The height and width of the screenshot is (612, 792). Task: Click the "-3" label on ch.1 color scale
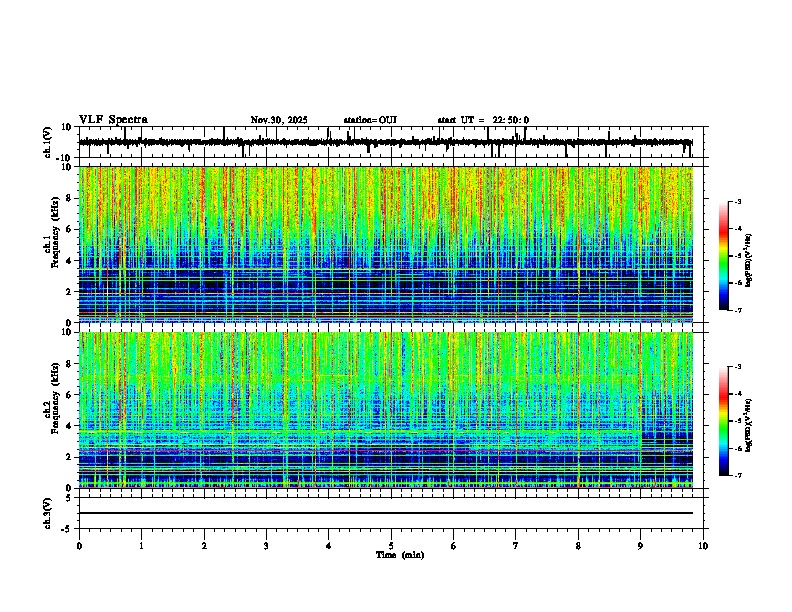pyautogui.click(x=737, y=202)
